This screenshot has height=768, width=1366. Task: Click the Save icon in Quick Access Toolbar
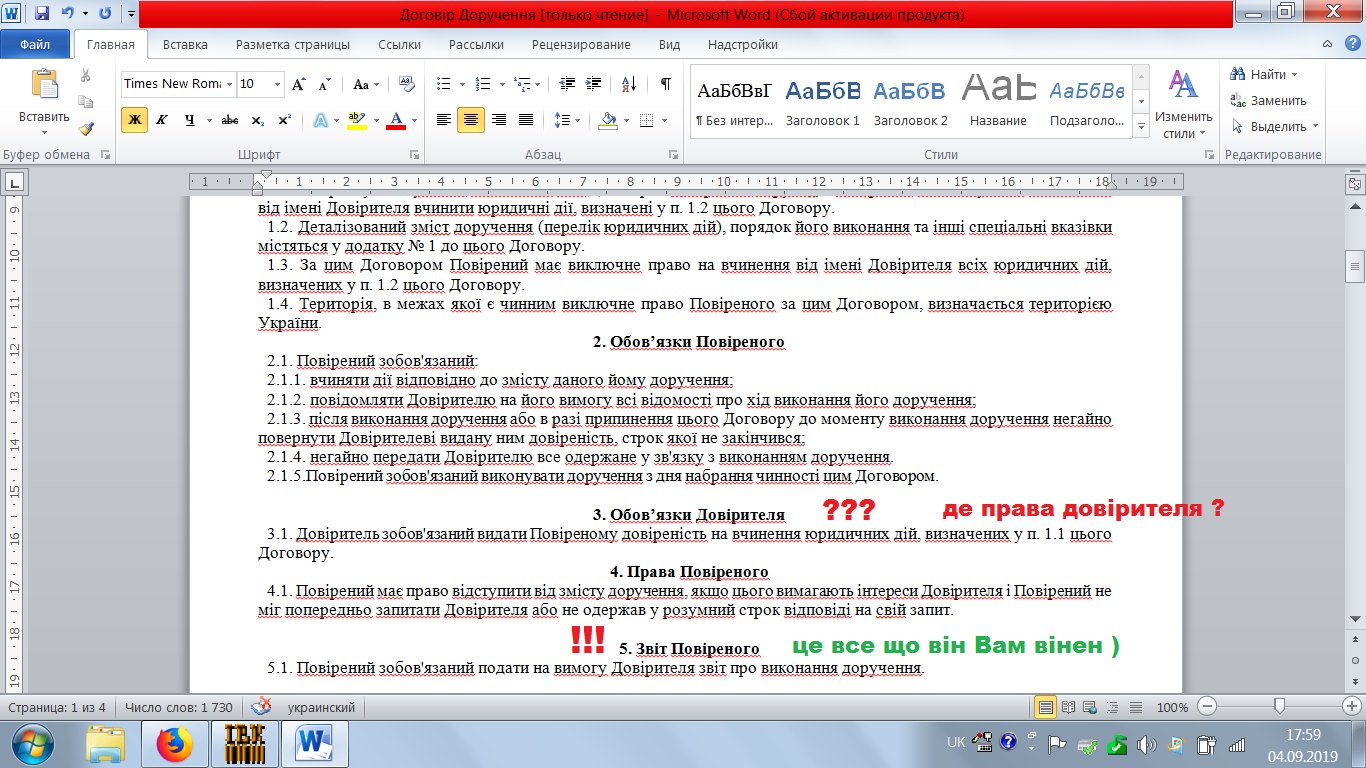41,14
